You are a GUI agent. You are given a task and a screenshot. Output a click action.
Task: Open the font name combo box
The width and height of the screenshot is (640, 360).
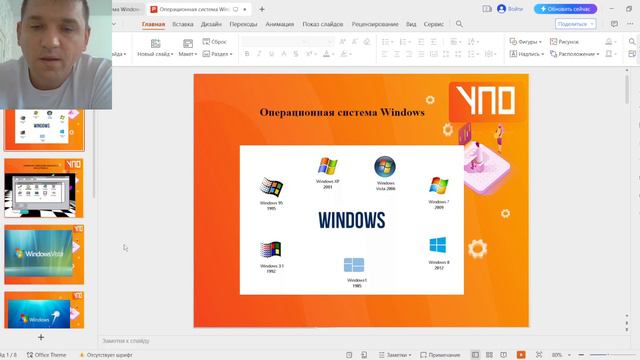[271, 42]
